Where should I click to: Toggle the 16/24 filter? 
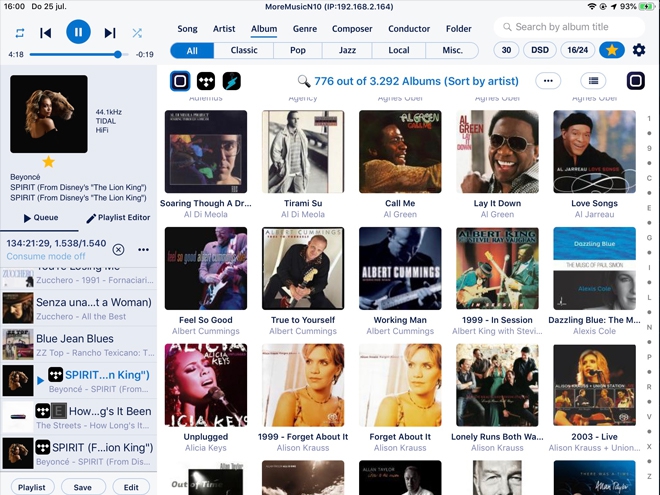[578, 50]
